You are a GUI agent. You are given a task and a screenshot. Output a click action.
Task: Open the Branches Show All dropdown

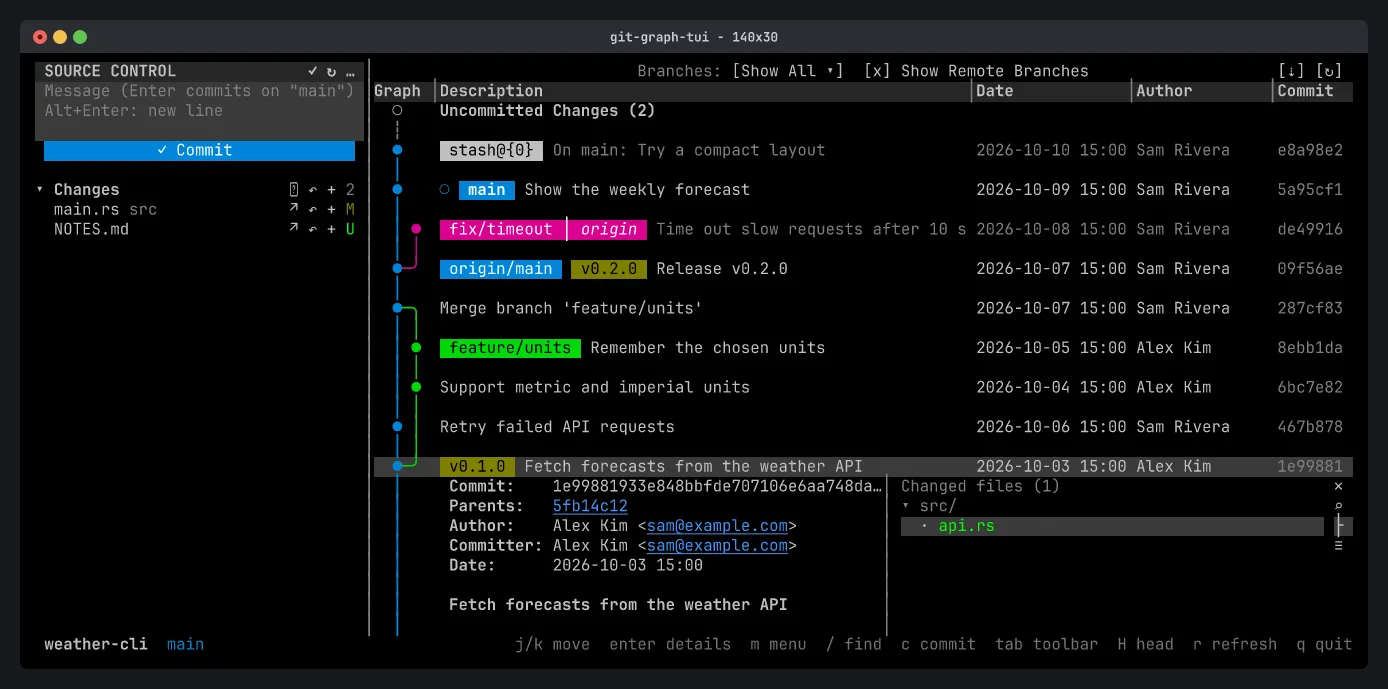[x=788, y=71]
